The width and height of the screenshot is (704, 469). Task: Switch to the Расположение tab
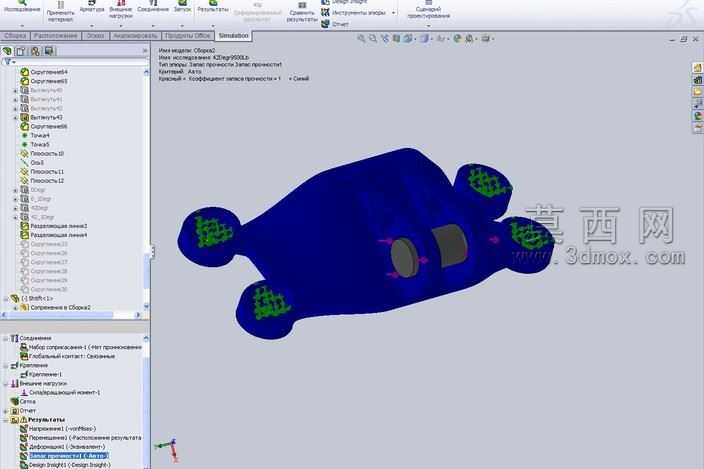tap(56, 36)
